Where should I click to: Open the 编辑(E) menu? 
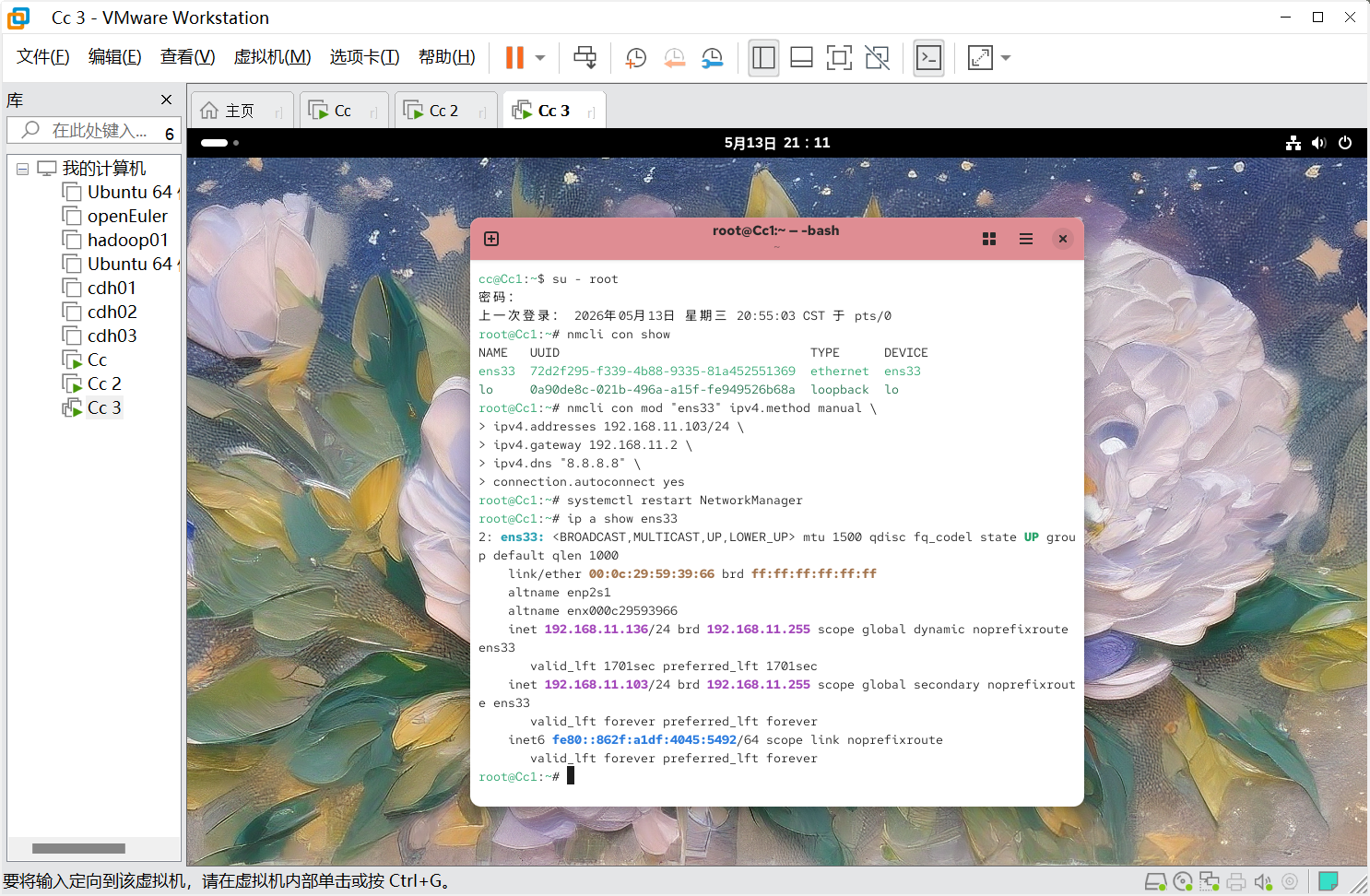pyautogui.click(x=114, y=57)
